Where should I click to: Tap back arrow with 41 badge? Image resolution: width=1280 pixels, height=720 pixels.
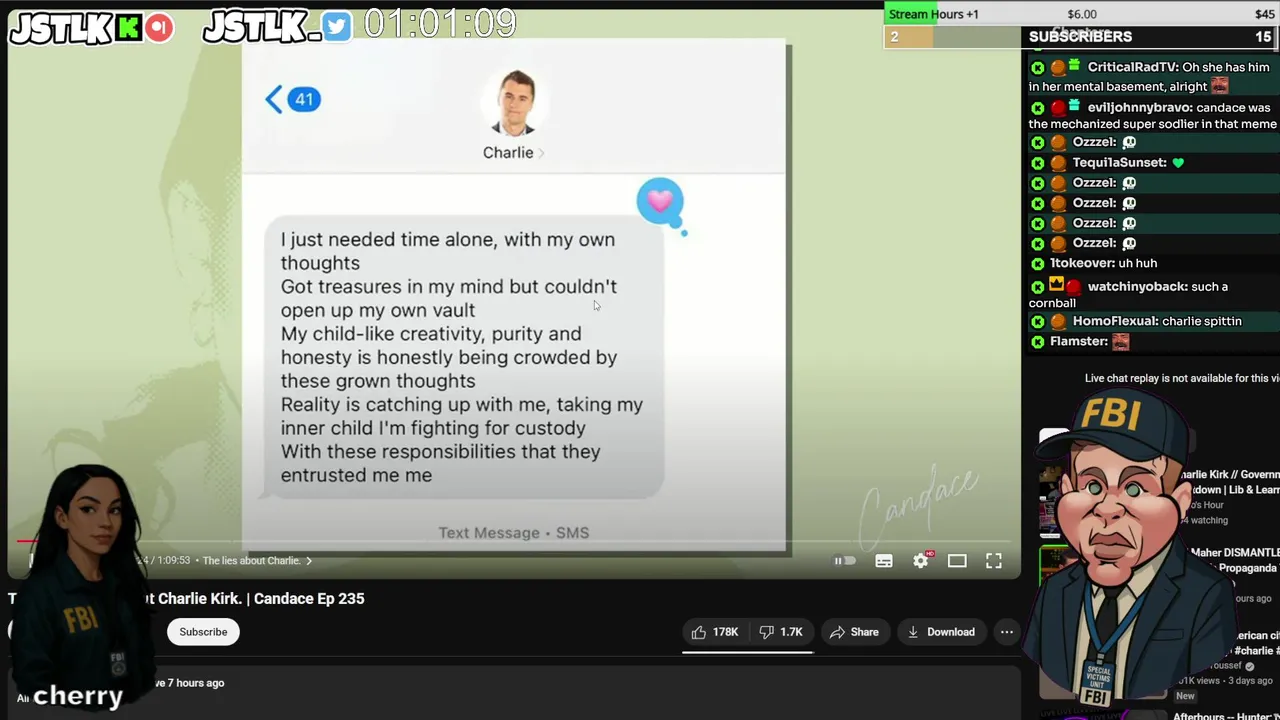(293, 99)
